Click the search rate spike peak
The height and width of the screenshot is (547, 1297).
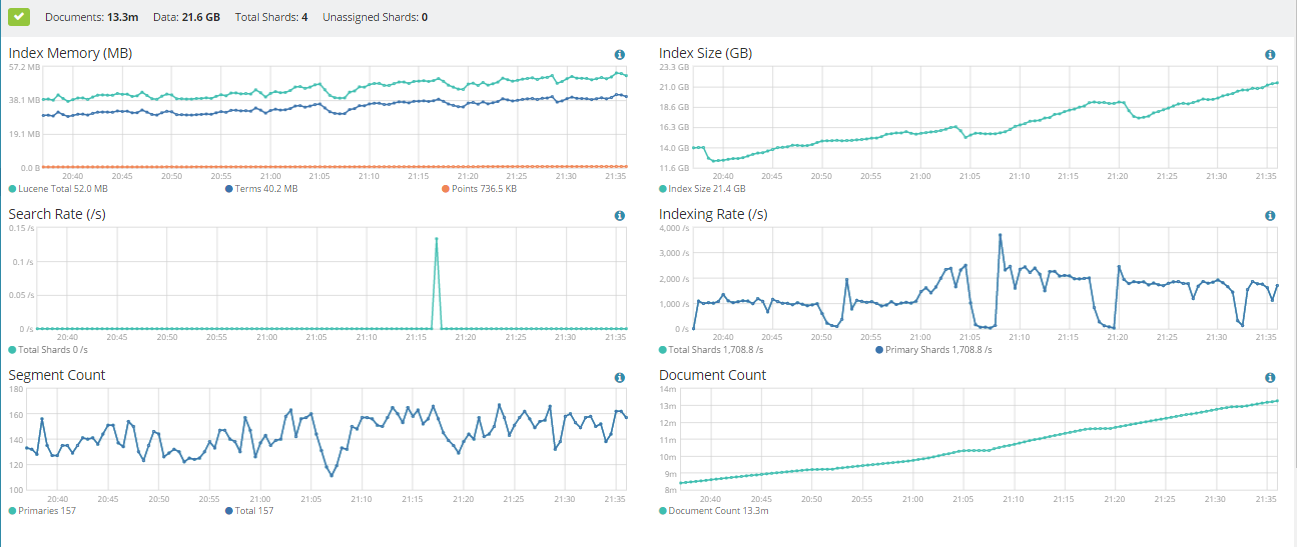(437, 239)
